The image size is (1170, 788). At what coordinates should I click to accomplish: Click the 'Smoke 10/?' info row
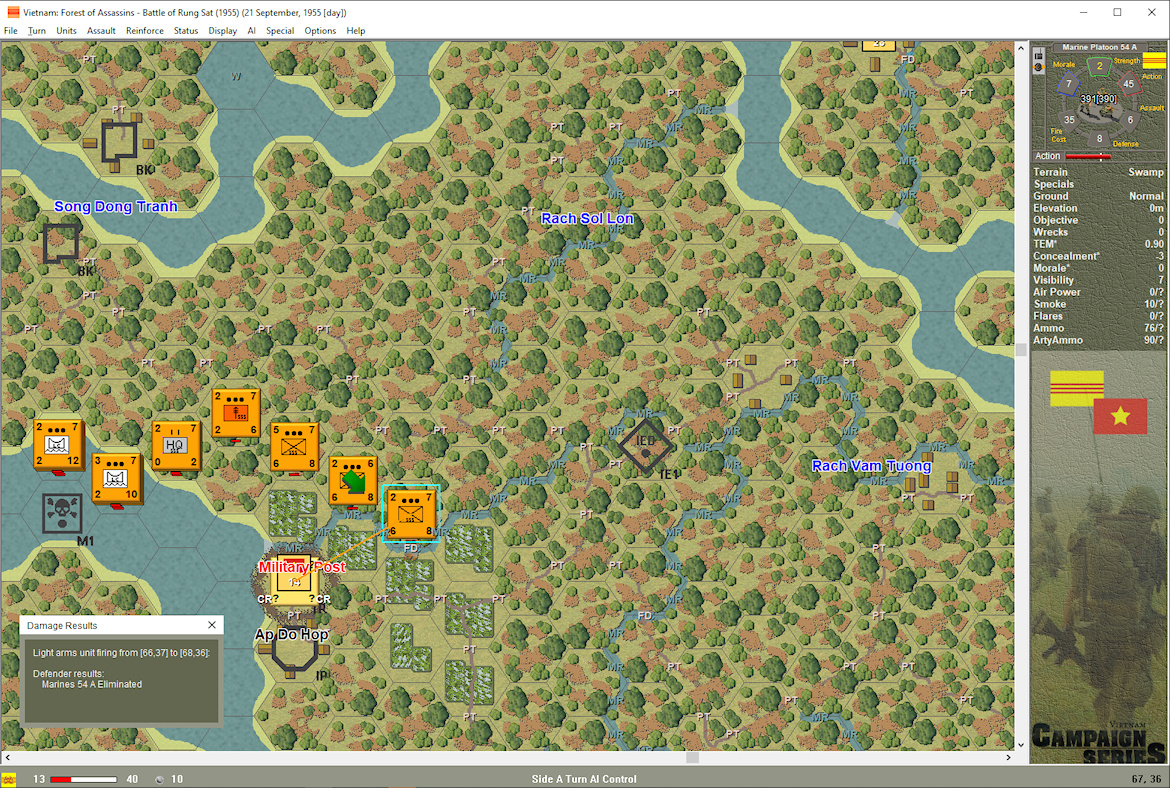pos(1098,304)
